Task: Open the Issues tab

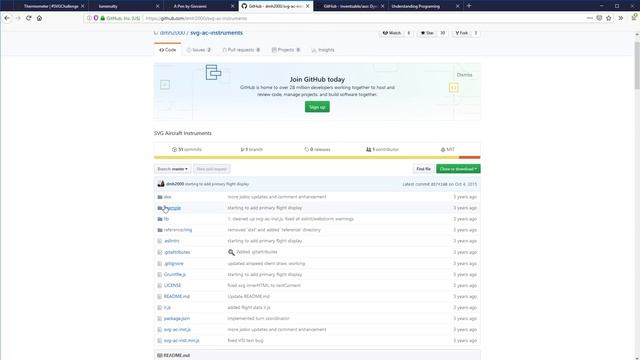Action: [x=199, y=50]
